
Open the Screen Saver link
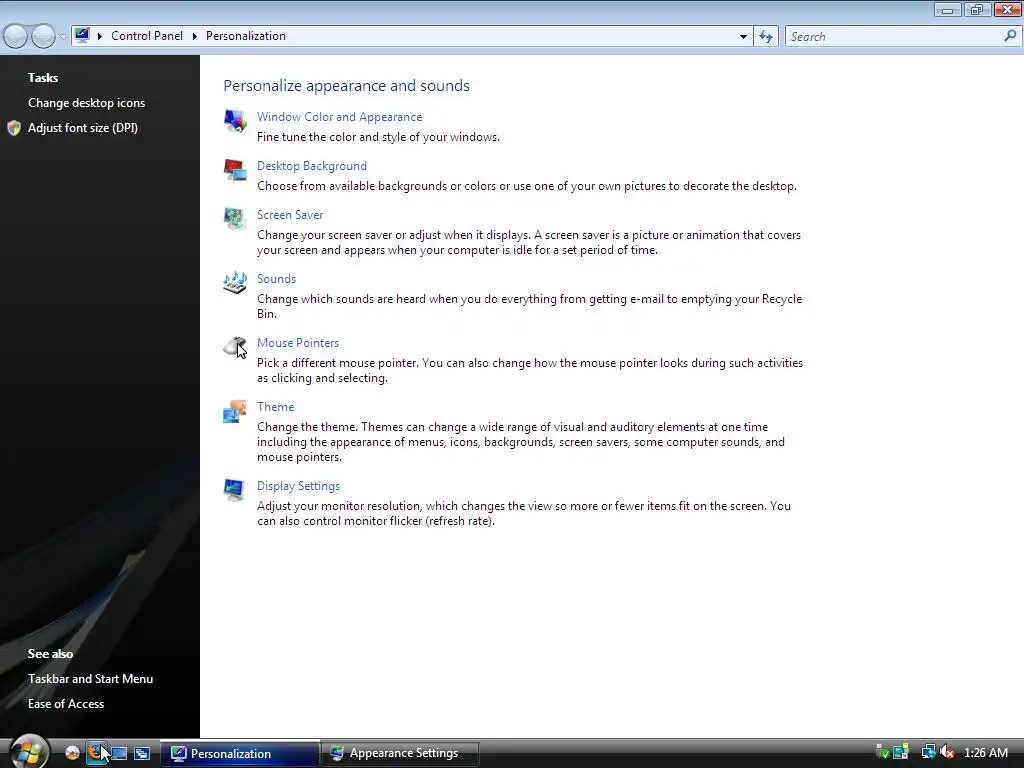pos(290,215)
